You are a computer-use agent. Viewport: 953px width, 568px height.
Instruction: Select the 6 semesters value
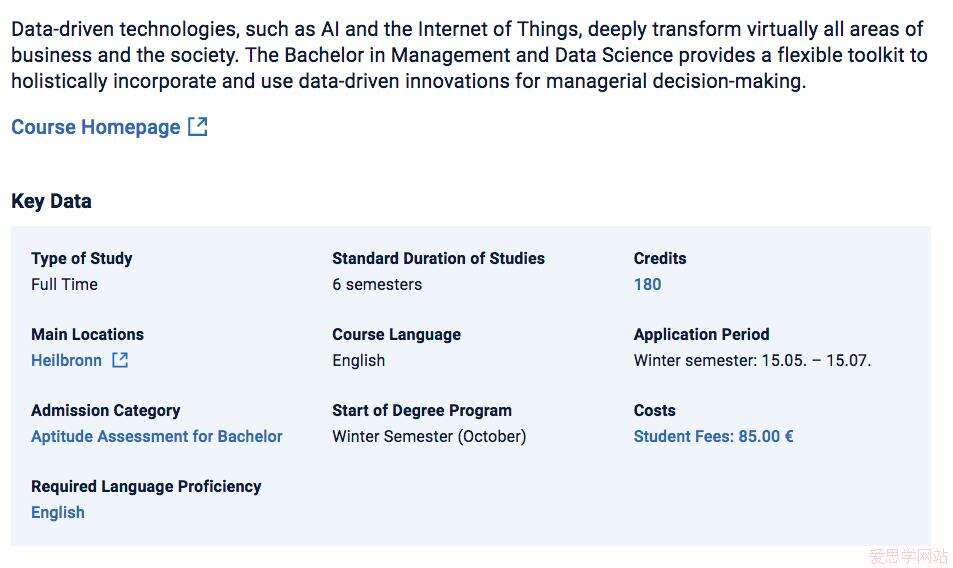(x=377, y=284)
